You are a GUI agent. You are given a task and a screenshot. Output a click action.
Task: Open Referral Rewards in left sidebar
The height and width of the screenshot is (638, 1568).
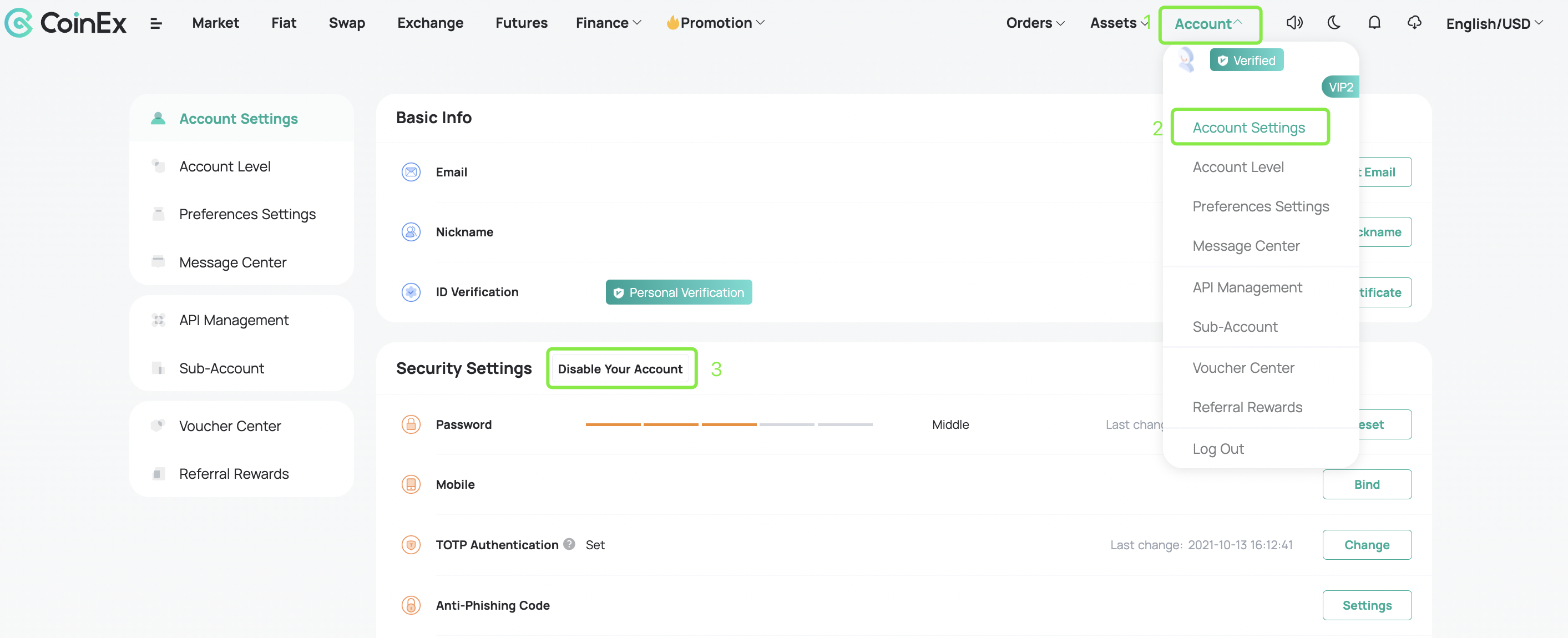[x=241, y=474]
